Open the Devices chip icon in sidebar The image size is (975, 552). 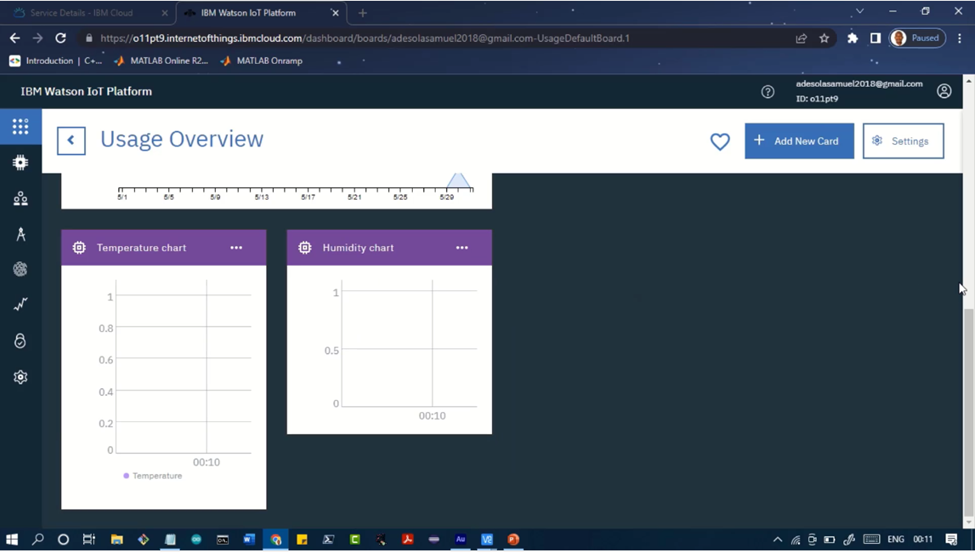21,162
